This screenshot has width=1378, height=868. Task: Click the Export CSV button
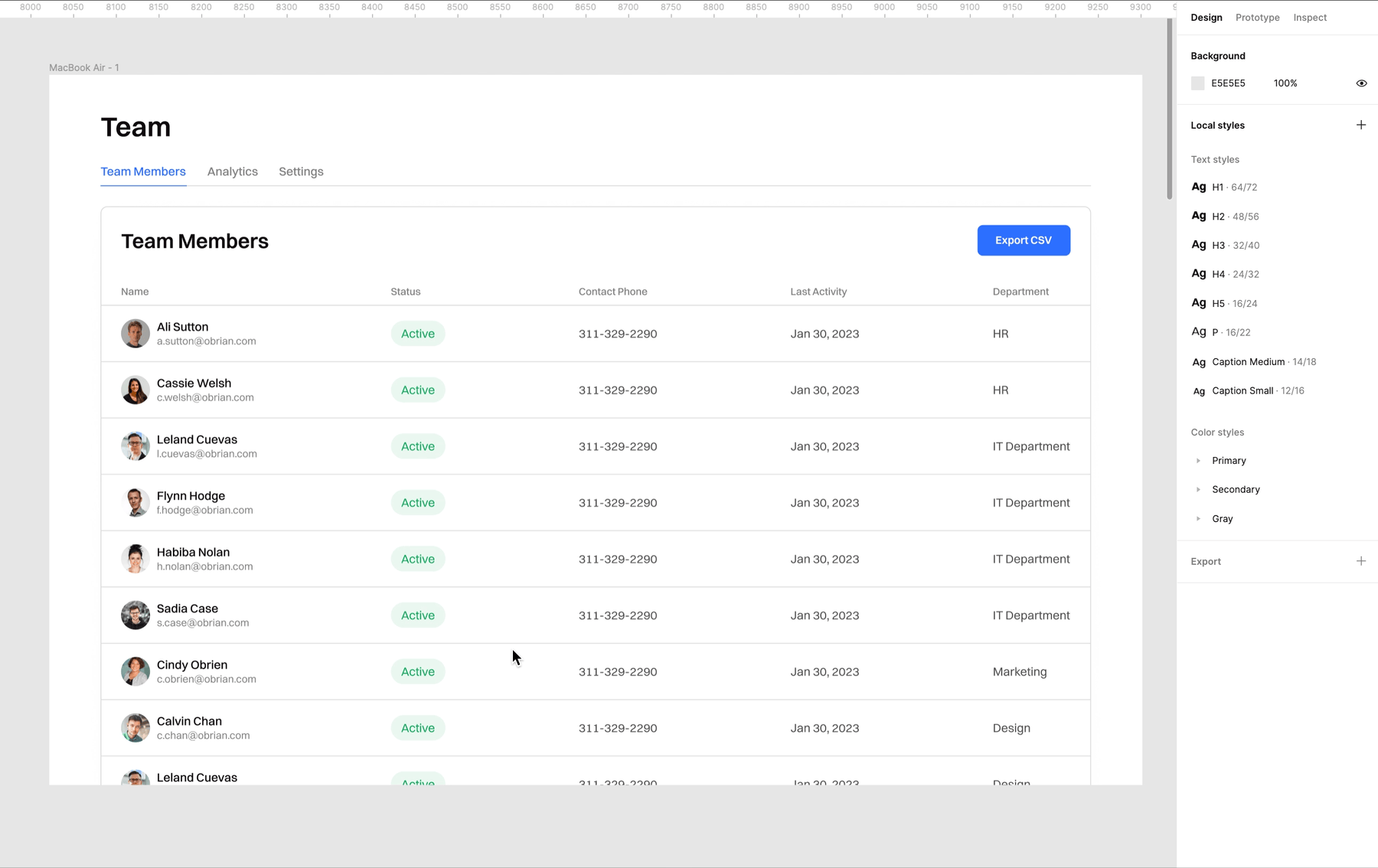[1024, 240]
